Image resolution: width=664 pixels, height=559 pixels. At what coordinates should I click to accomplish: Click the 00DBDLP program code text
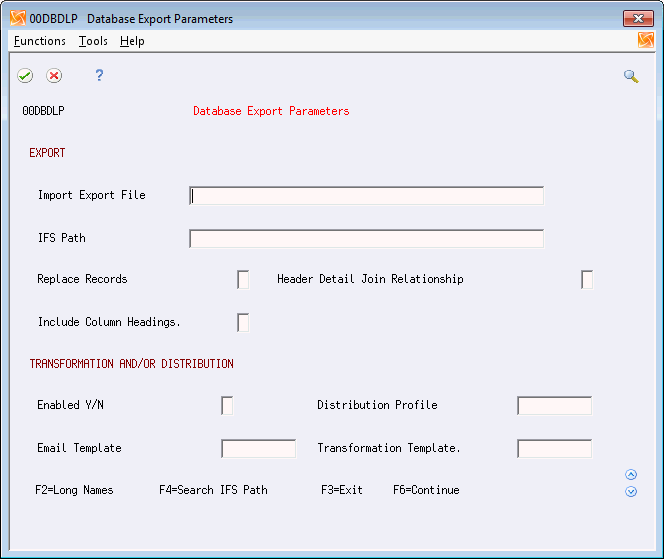pos(43,111)
